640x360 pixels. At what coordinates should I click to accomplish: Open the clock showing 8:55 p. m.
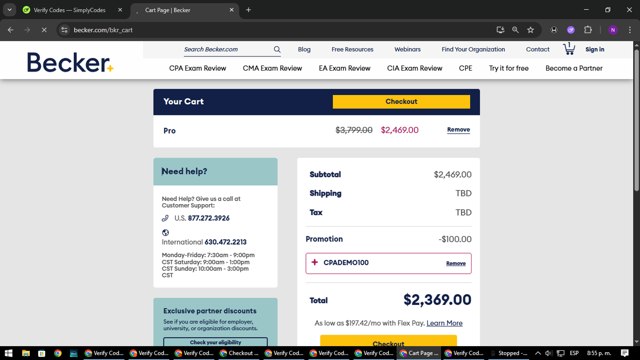tap(599, 353)
